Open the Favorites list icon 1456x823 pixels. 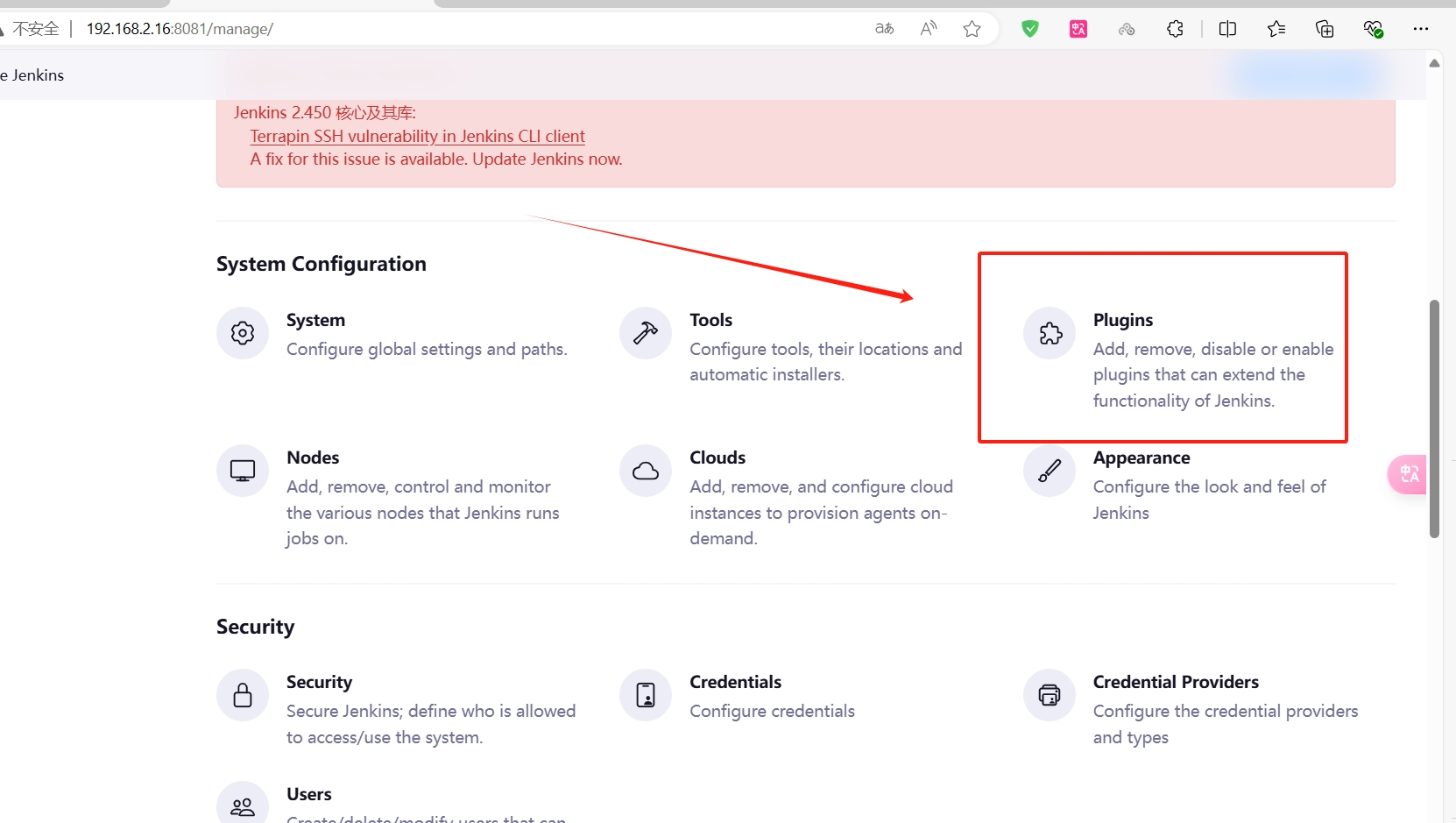(1276, 29)
